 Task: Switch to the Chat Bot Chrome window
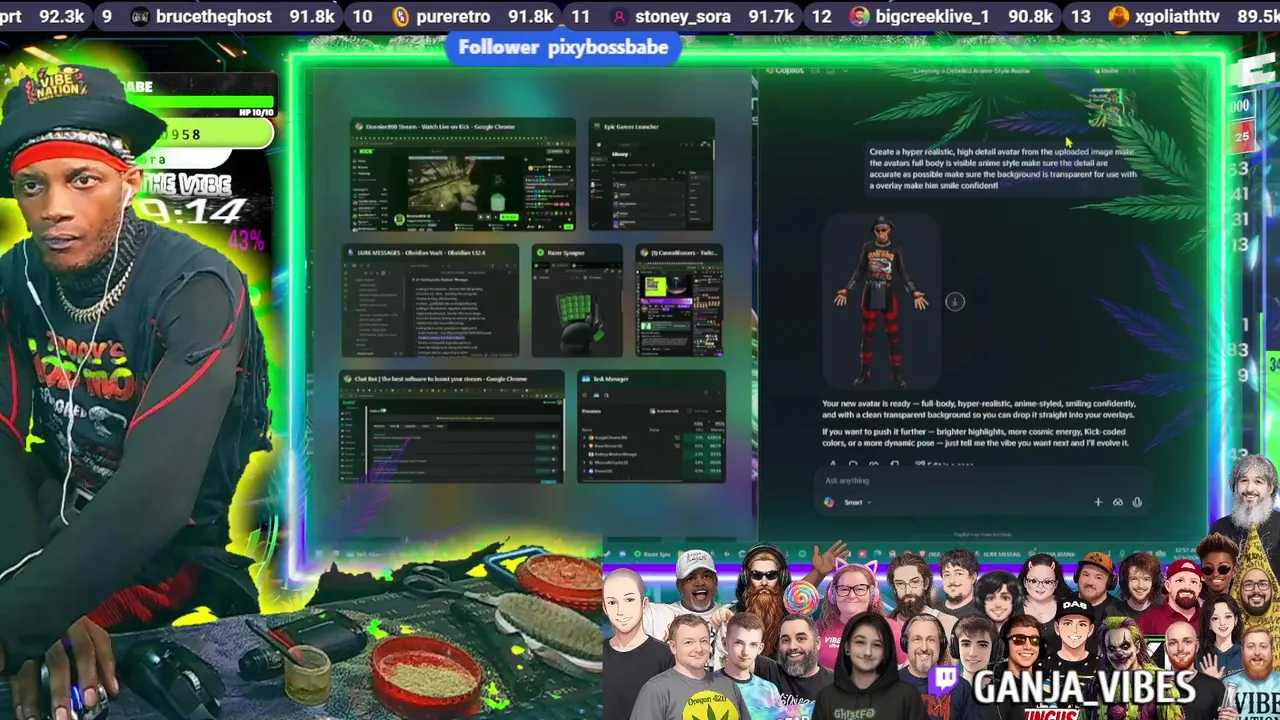click(451, 427)
